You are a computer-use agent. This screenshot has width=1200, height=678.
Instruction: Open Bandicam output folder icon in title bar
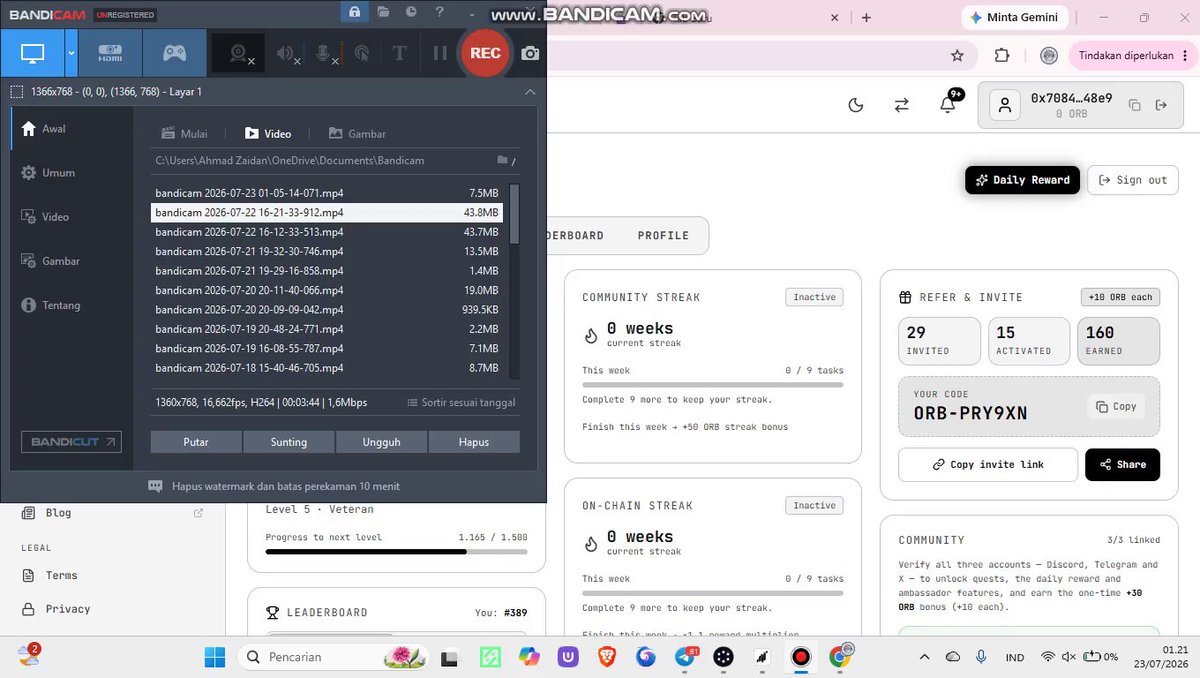(384, 12)
